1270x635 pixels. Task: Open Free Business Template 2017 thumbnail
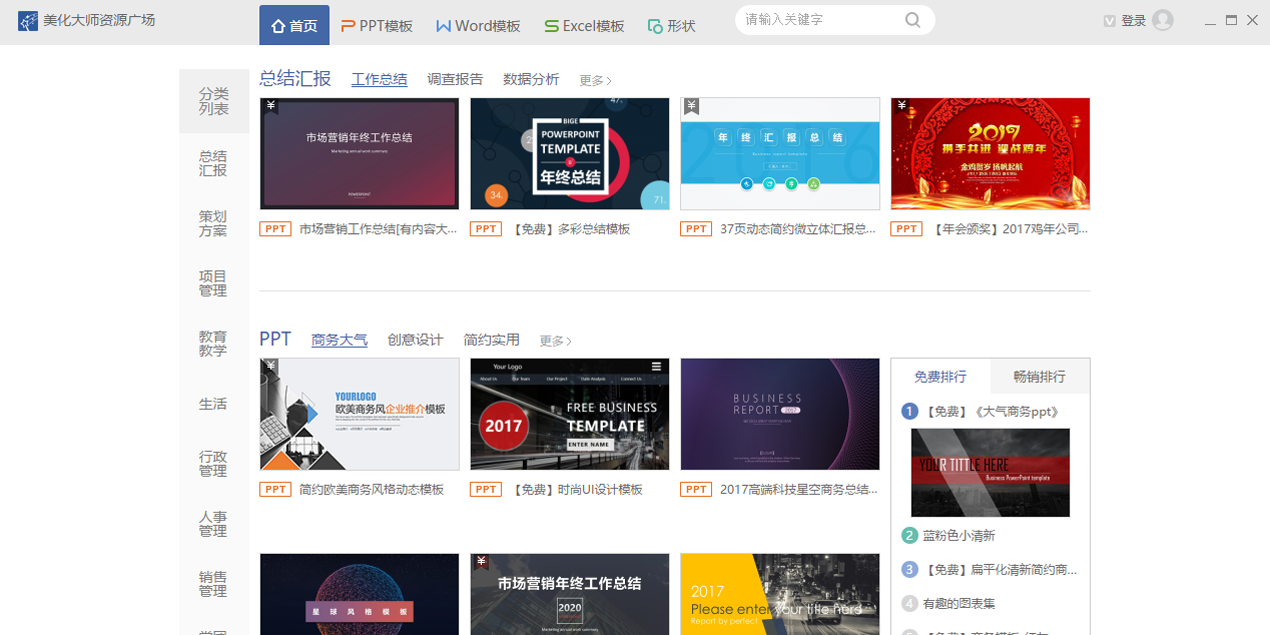(x=570, y=414)
